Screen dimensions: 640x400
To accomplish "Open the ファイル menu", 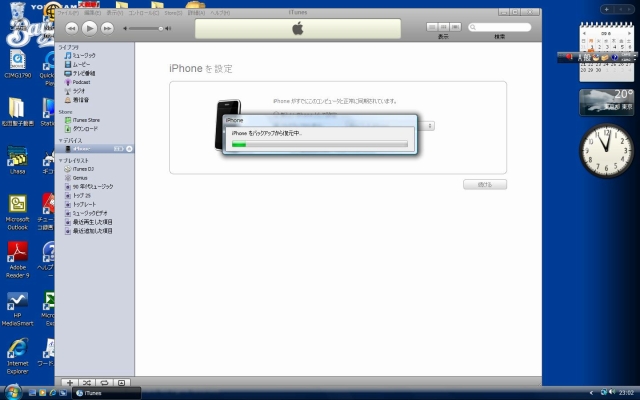I will pos(67,13).
